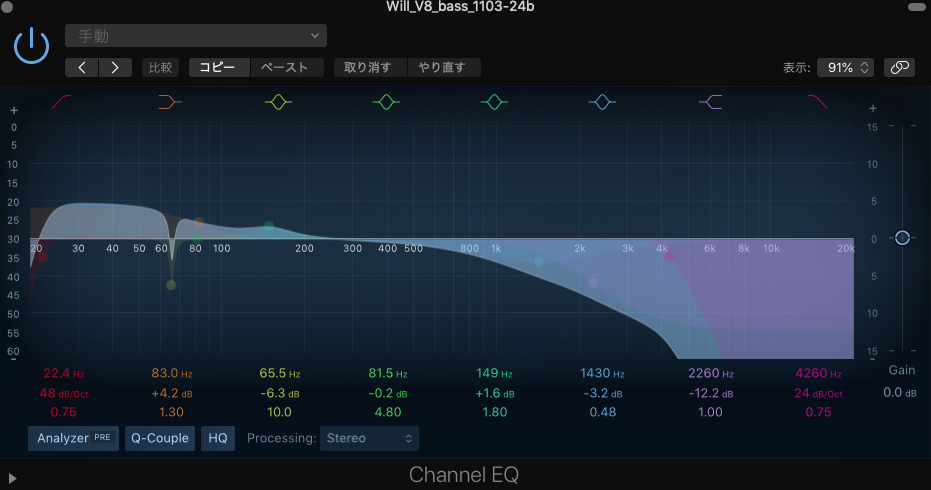
Task: Click the コピー copy button
Action: coord(219,68)
